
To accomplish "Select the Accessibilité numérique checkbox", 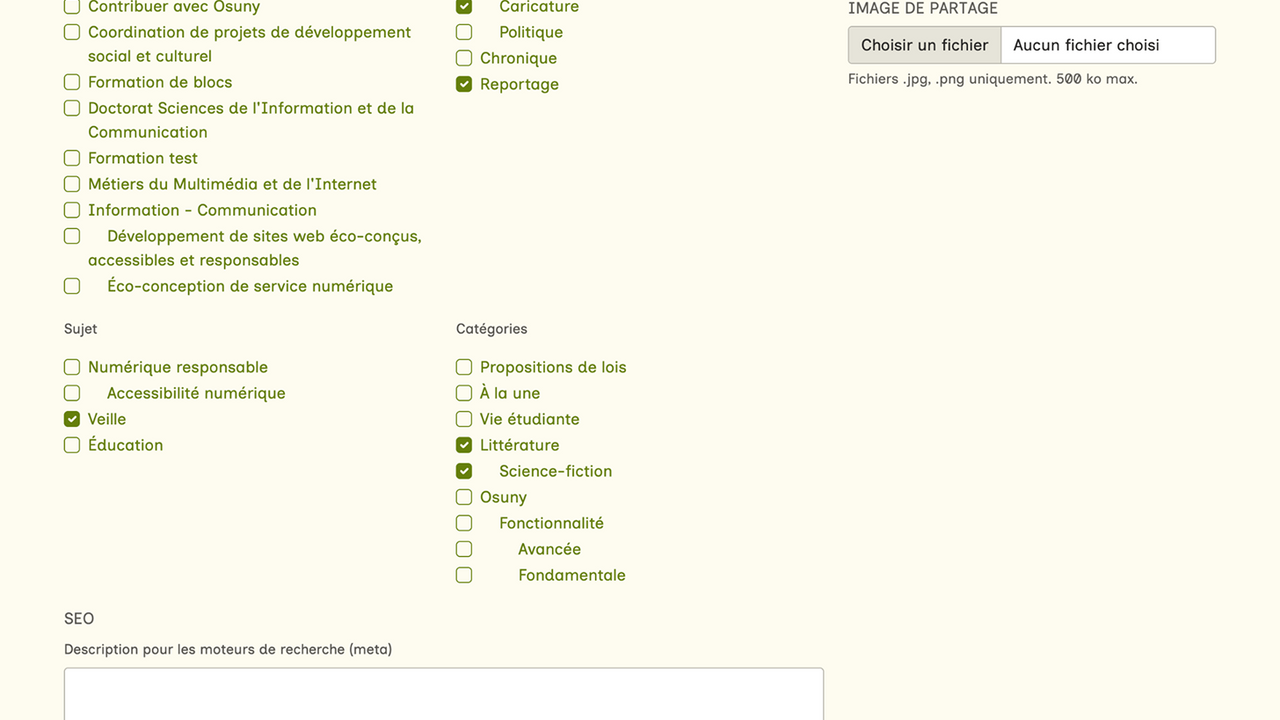I will pyautogui.click(x=72, y=393).
